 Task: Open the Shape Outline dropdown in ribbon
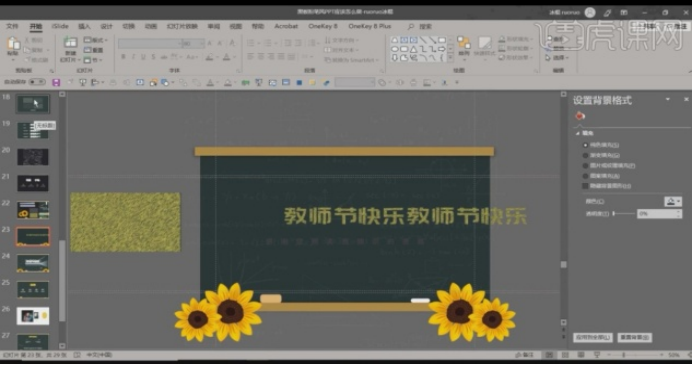click(515, 49)
